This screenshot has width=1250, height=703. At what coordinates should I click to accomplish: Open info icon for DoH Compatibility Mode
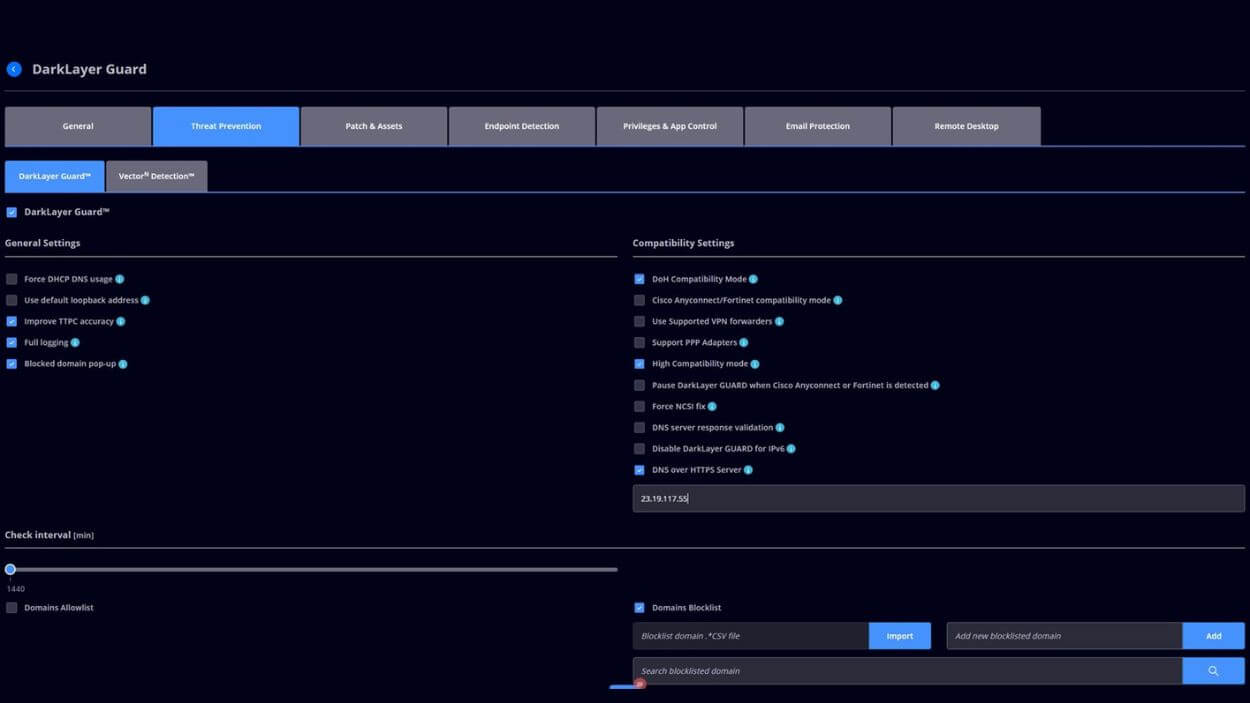click(753, 279)
